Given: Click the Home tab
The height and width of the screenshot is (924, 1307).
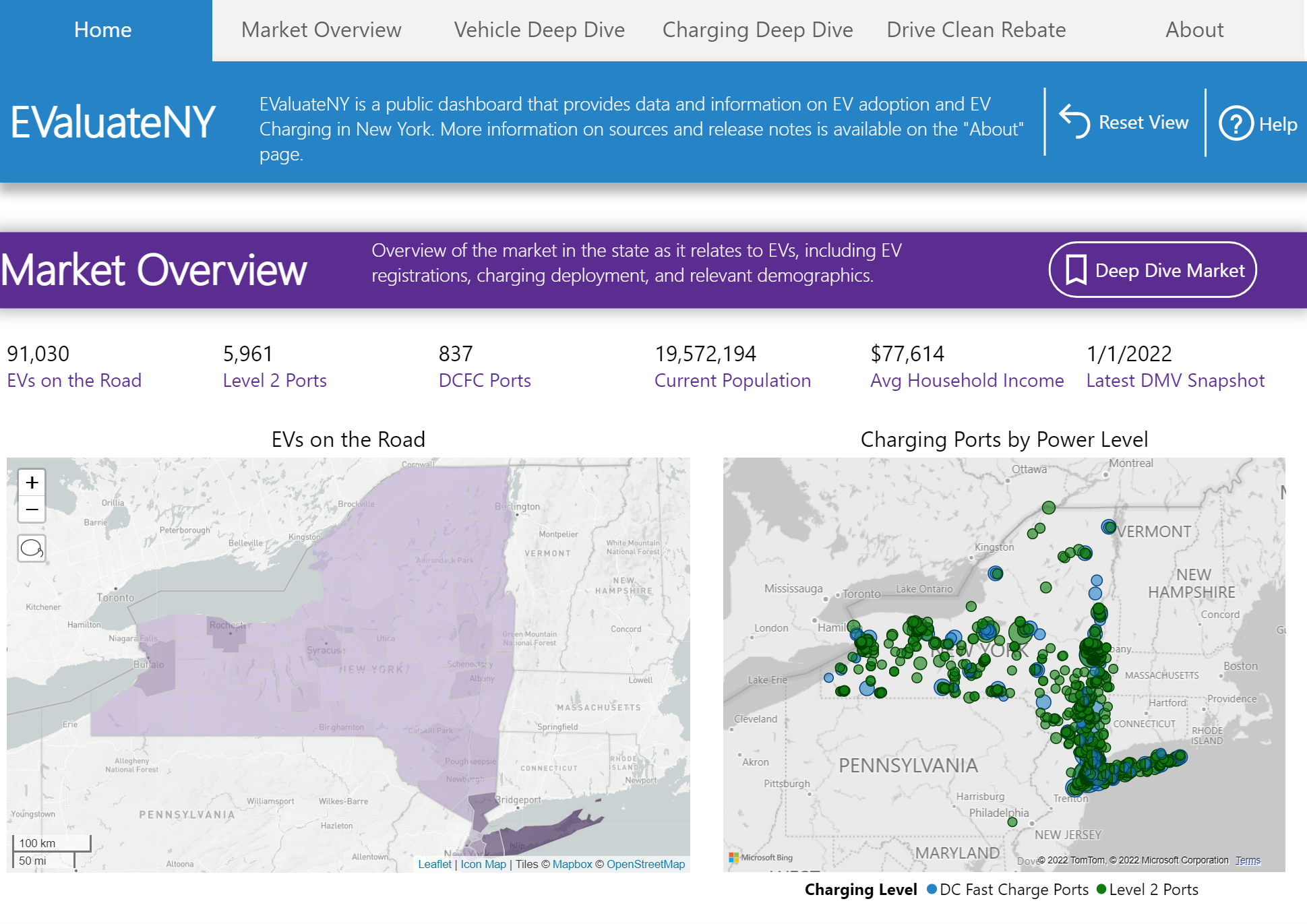Looking at the screenshot, I should [x=103, y=30].
